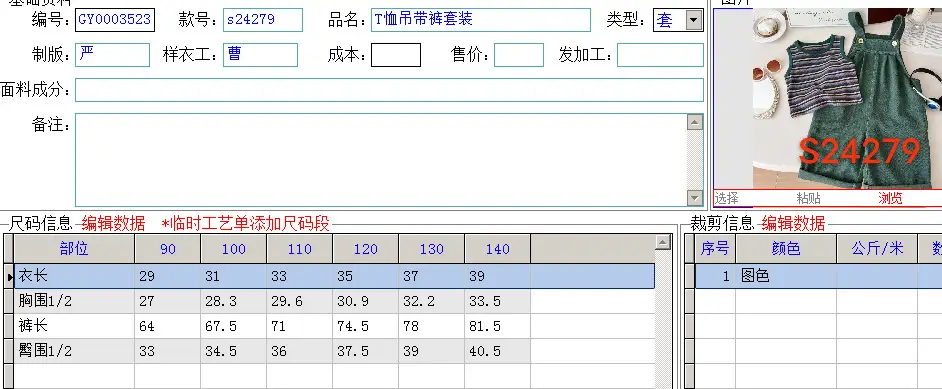The height and width of the screenshot is (389, 942).
Task: Click the 序号 column header
Action: click(x=716, y=249)
